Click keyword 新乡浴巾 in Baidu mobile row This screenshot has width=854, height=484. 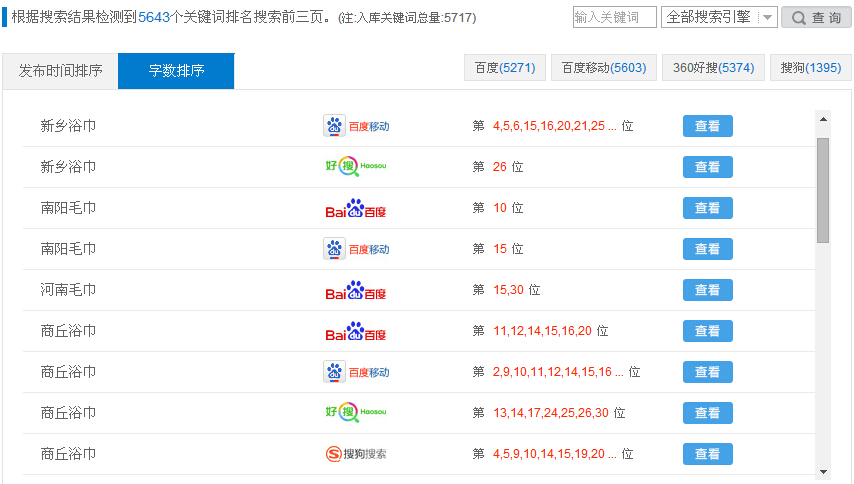click(68, 126)
